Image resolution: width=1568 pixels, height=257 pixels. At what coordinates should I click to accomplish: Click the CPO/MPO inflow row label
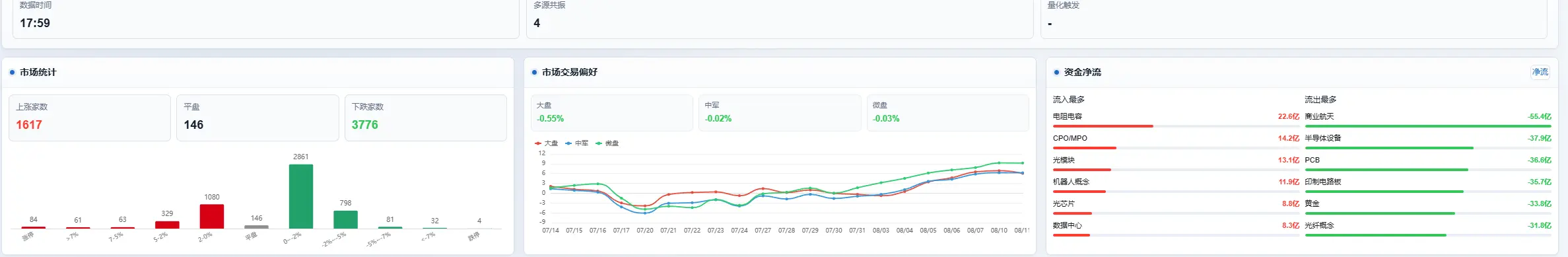(x=1070, y=138)
